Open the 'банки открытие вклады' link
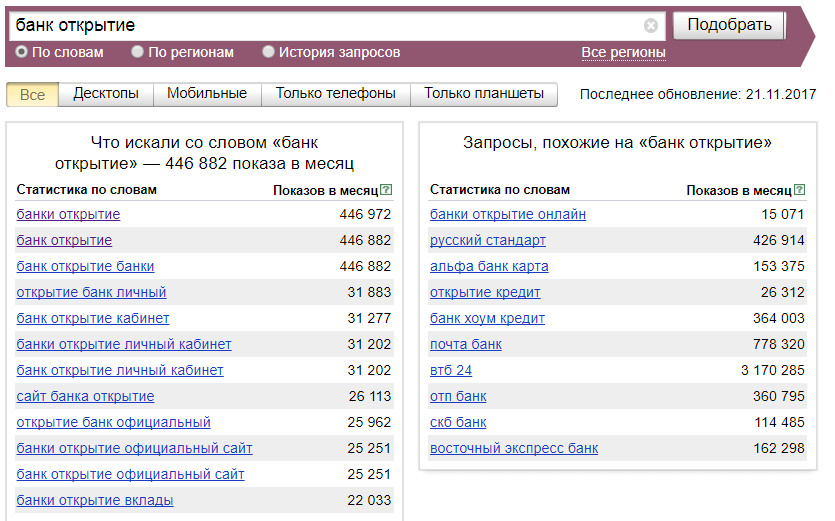 pyautogui.click(x=95, y=501)
